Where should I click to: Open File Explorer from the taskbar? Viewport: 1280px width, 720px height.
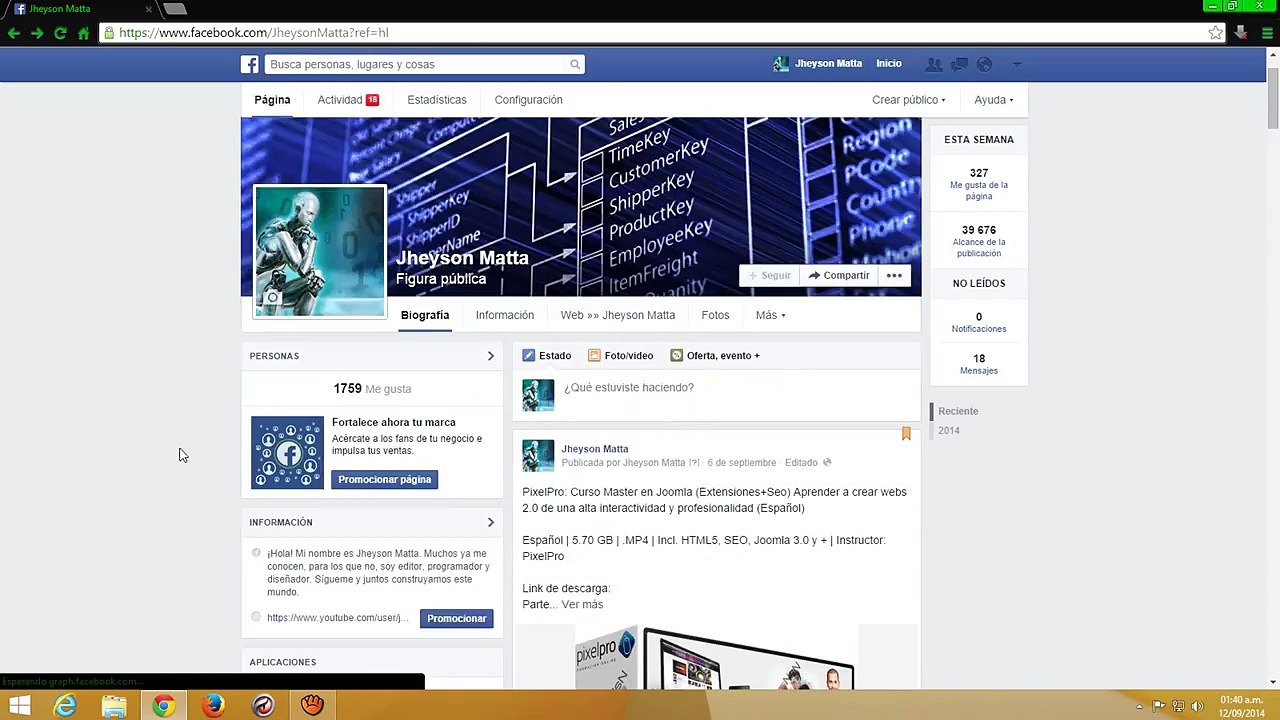tap(114, 706)
